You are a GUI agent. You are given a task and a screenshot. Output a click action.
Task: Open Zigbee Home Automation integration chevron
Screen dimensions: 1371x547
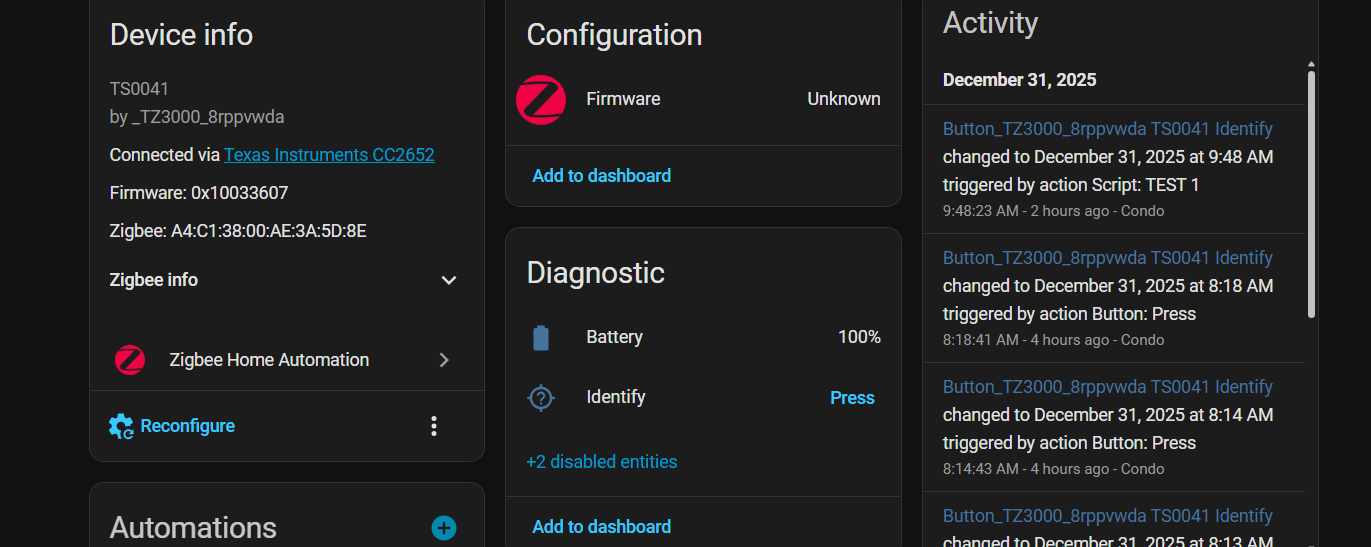click(x=445, y=360)
